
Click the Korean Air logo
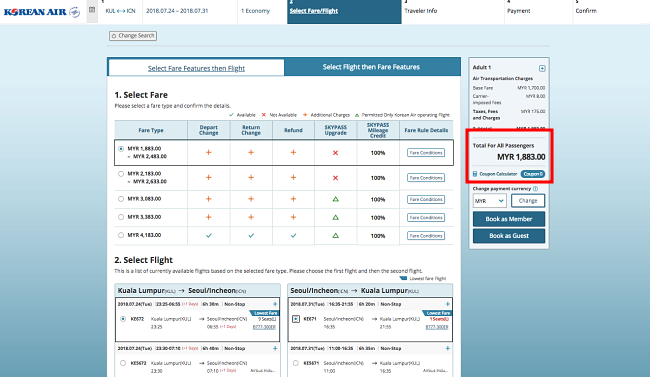(x=41, y=12)
